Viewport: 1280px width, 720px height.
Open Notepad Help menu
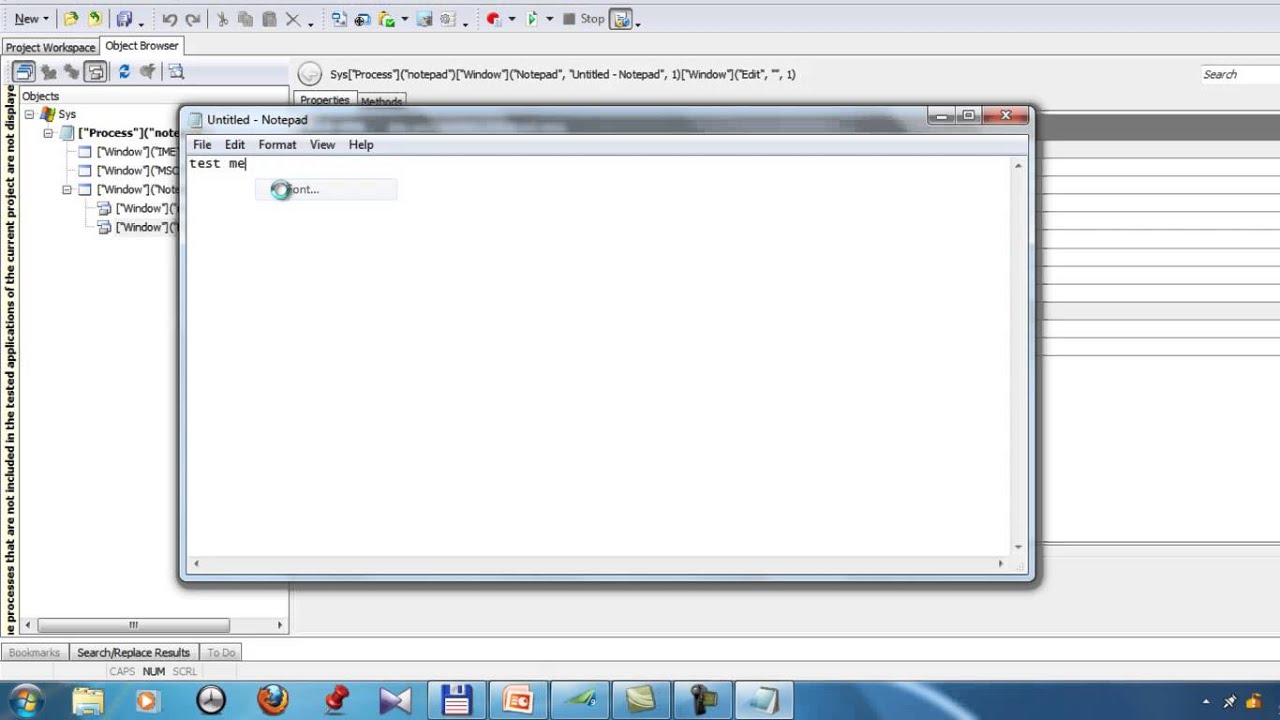click(x=361, y=145)
